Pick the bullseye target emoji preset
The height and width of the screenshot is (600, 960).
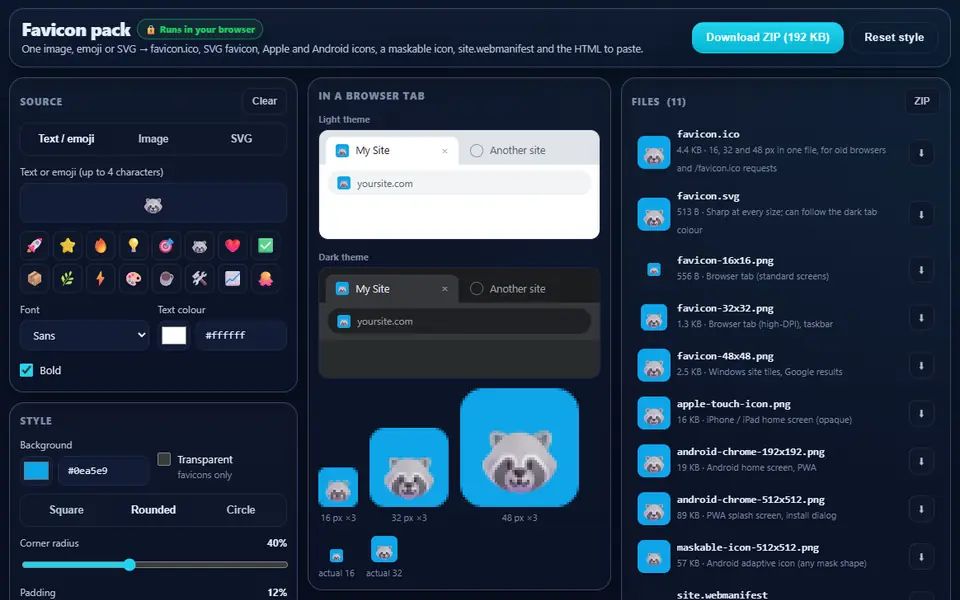pyautogui.click(x=167, y=246)
